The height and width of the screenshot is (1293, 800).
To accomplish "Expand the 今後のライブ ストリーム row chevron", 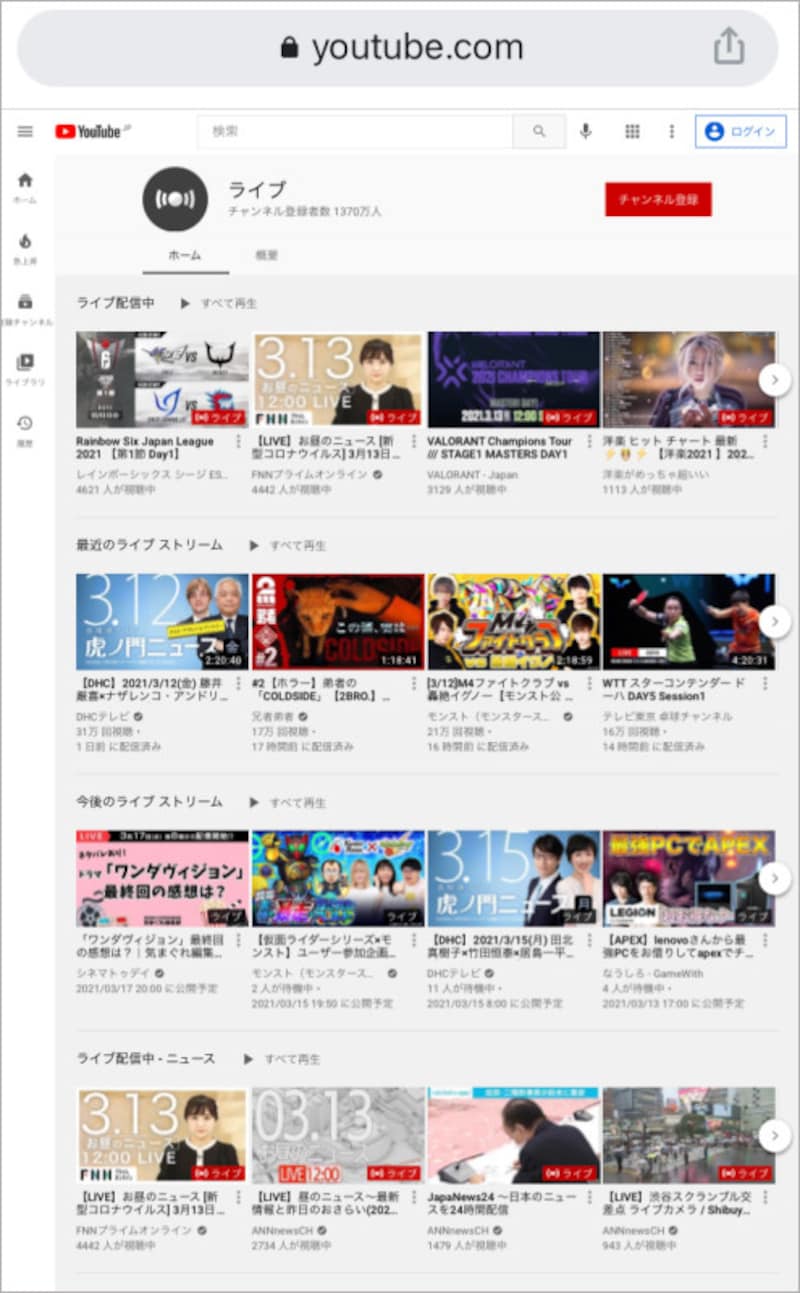I will click(774, 878).
